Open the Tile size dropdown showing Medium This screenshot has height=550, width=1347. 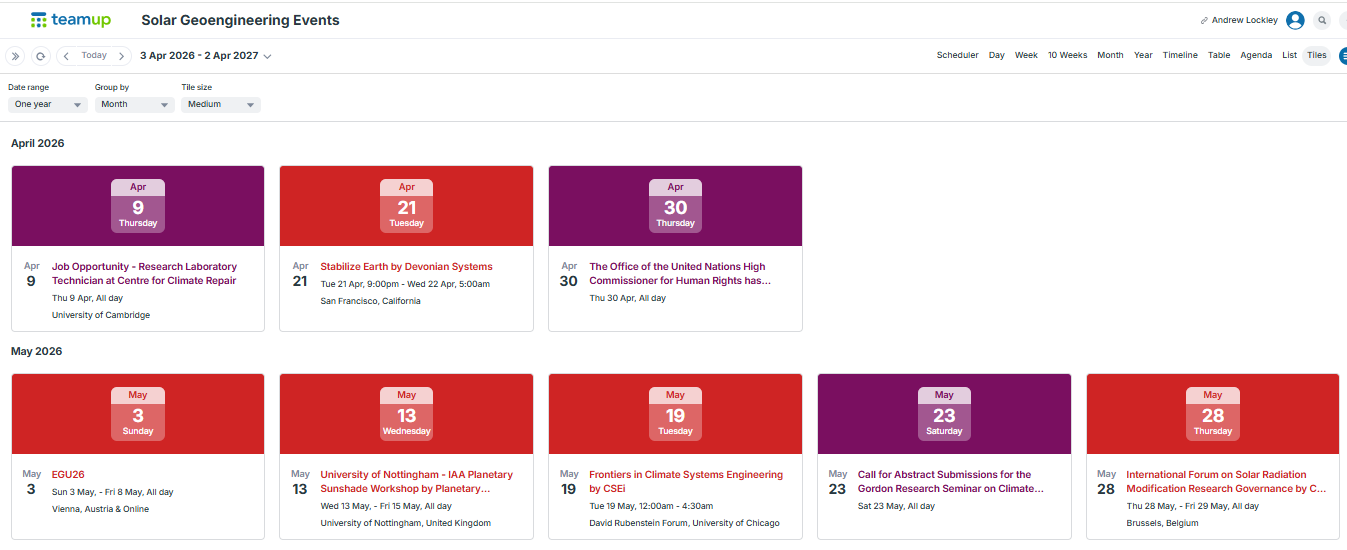click(x=221, y=104)
